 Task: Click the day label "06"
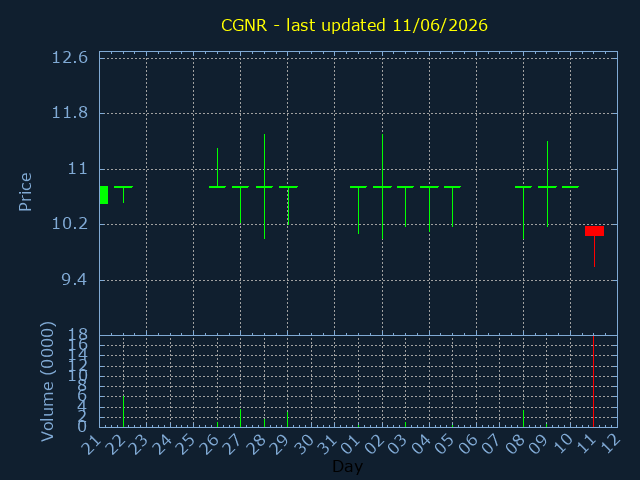468,444
